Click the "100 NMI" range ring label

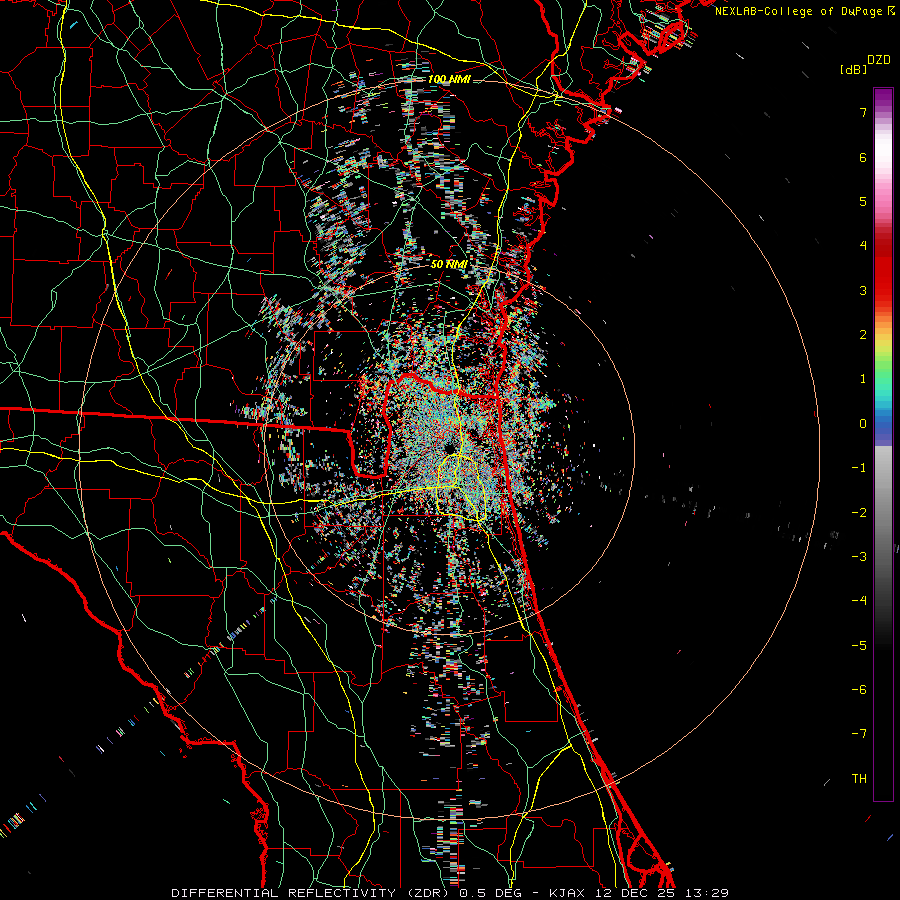coord(449,79)
